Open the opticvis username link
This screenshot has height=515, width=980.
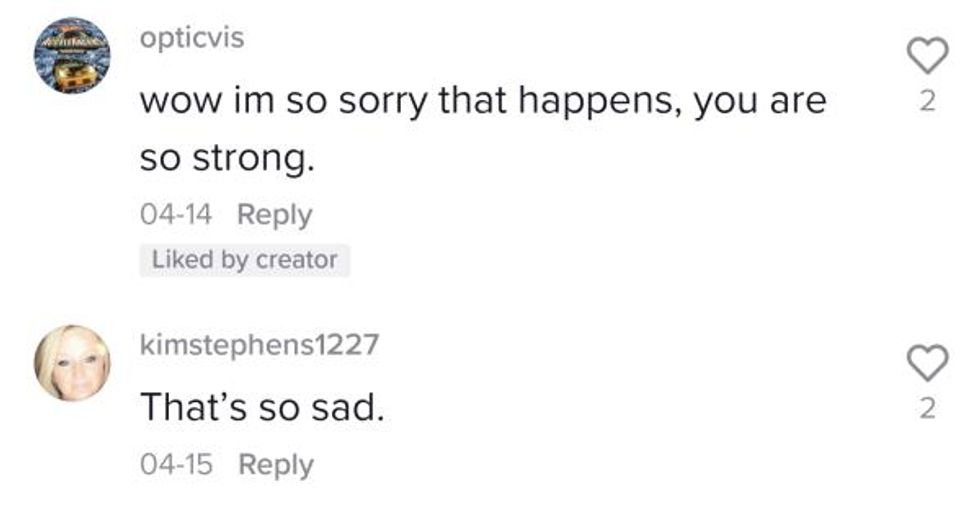click(x=191, y=39)
